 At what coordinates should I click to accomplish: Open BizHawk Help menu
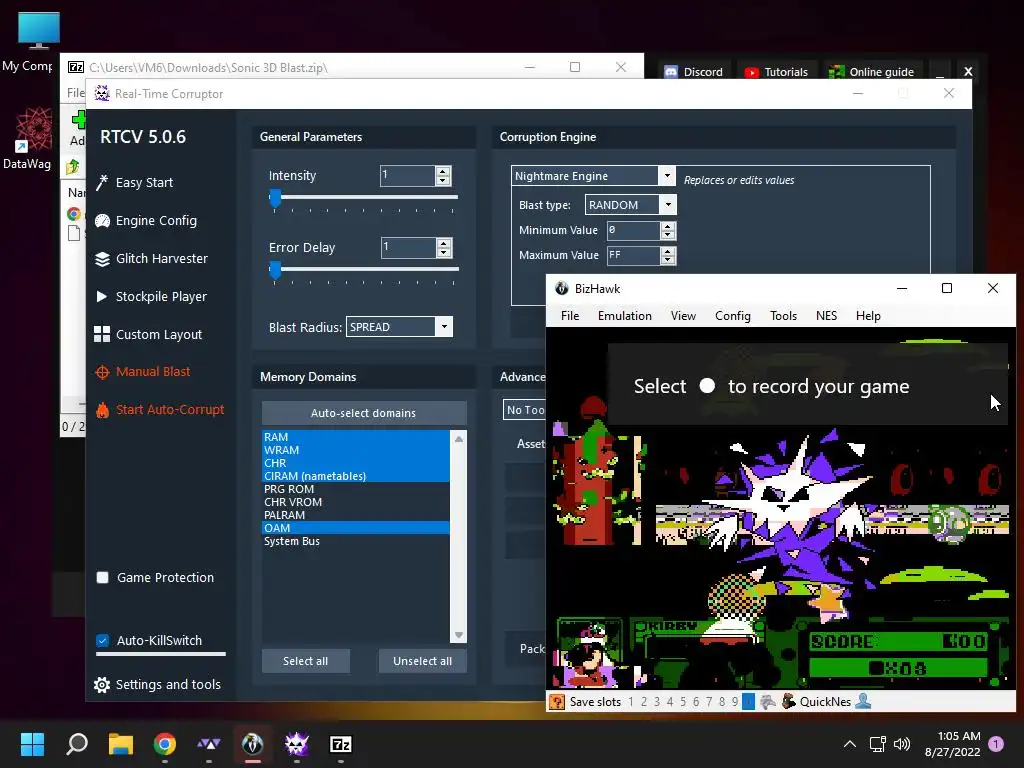pos(869,316)
